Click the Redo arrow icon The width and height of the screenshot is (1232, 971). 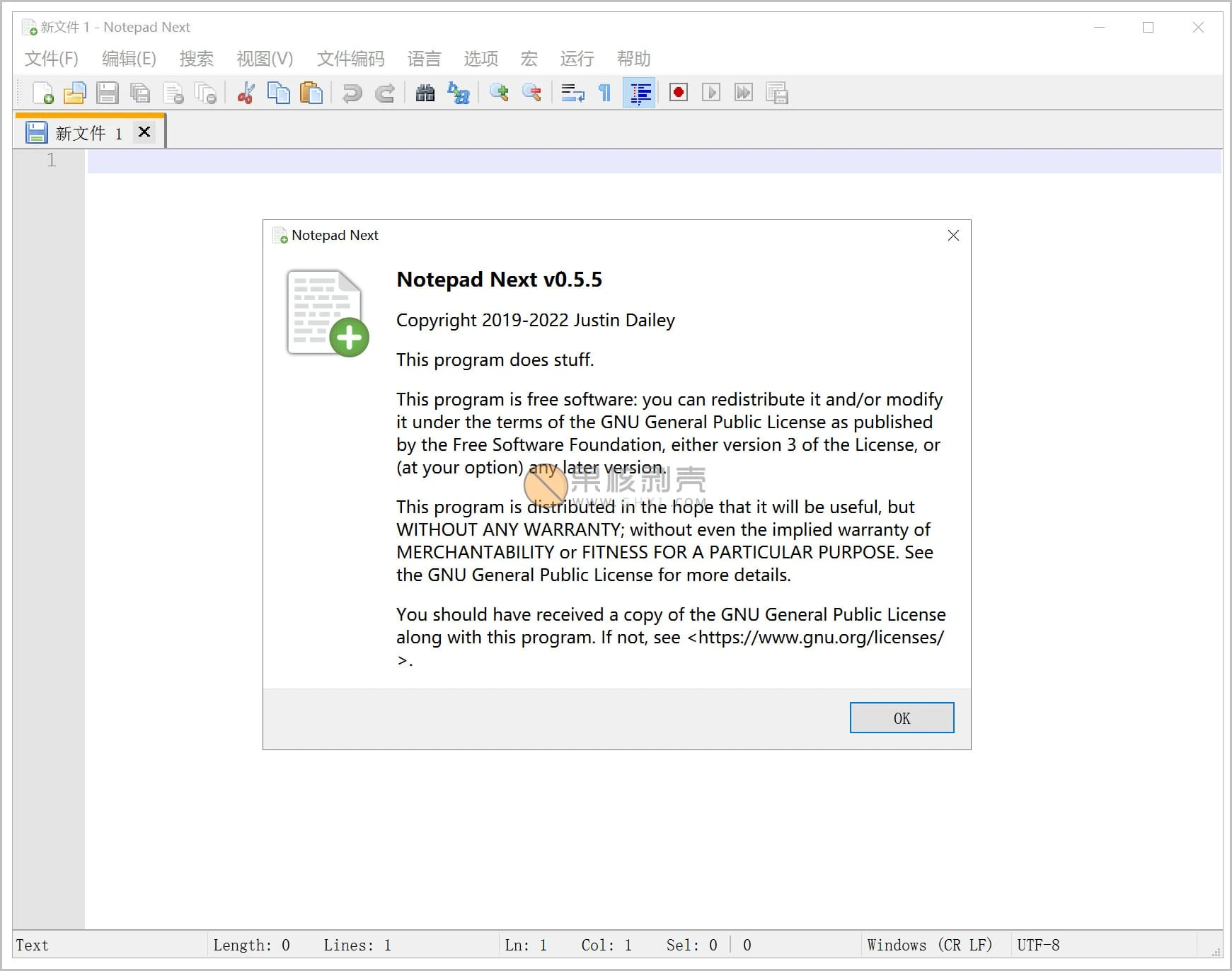pyautogui.click(x=384, y=93)
